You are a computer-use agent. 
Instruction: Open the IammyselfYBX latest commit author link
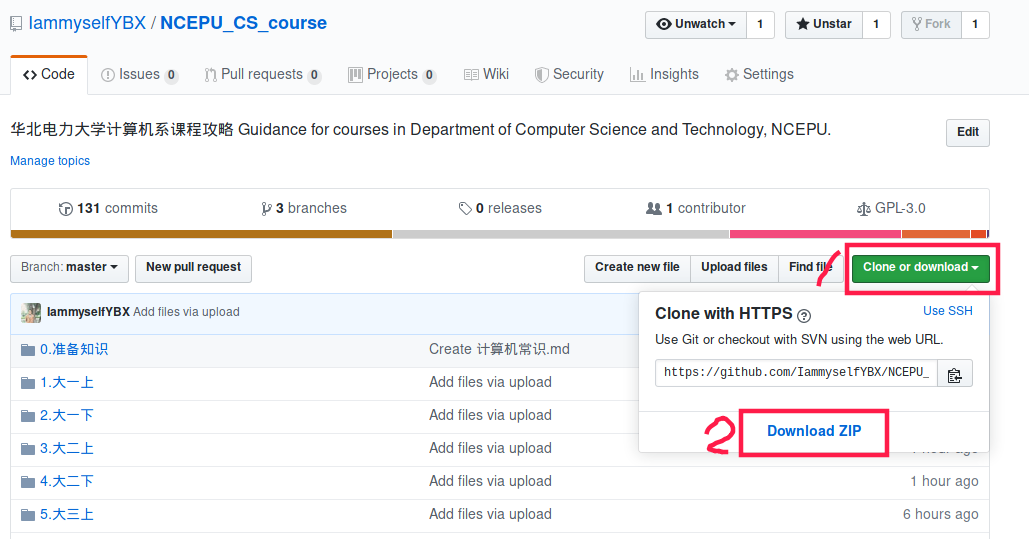tap(89, 313)
